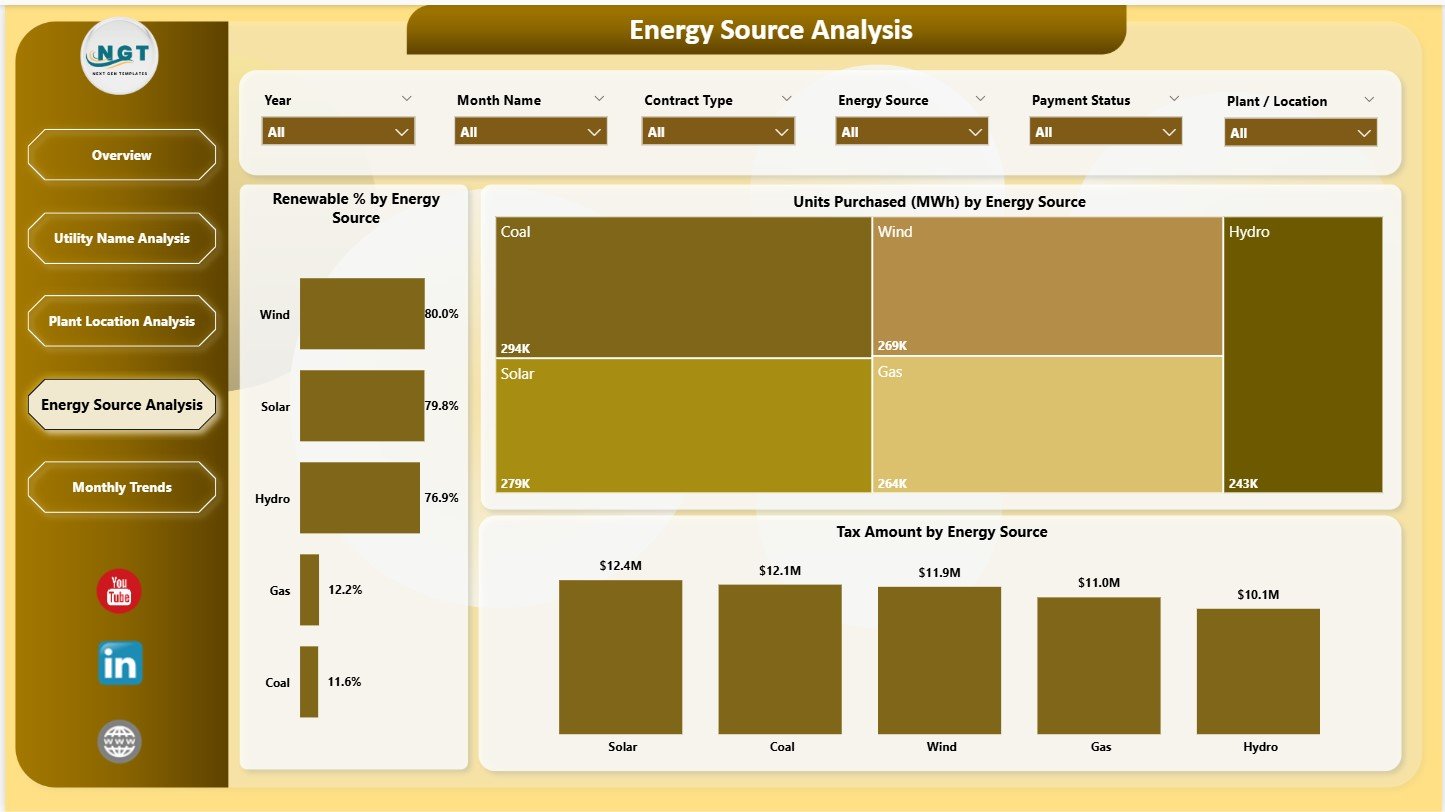
Task: Click the LinkedIn icon in the sidebar
Action: tap(118, 663)
